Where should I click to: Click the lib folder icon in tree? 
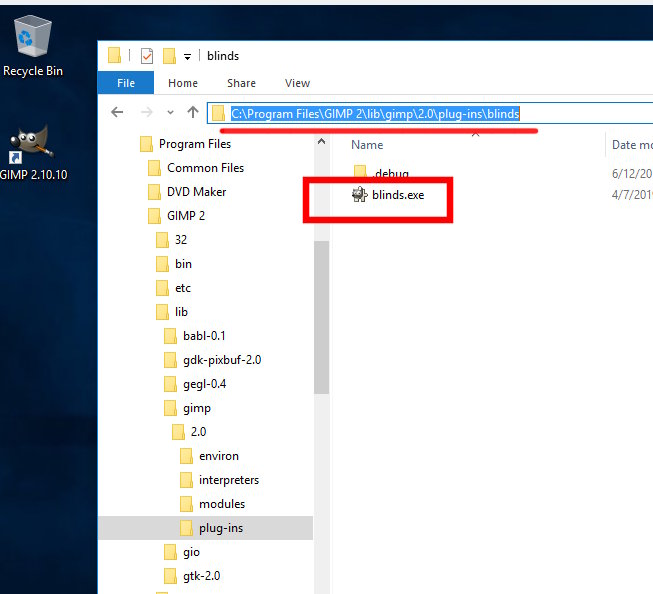pyautogui.click(x=162, y=312)
